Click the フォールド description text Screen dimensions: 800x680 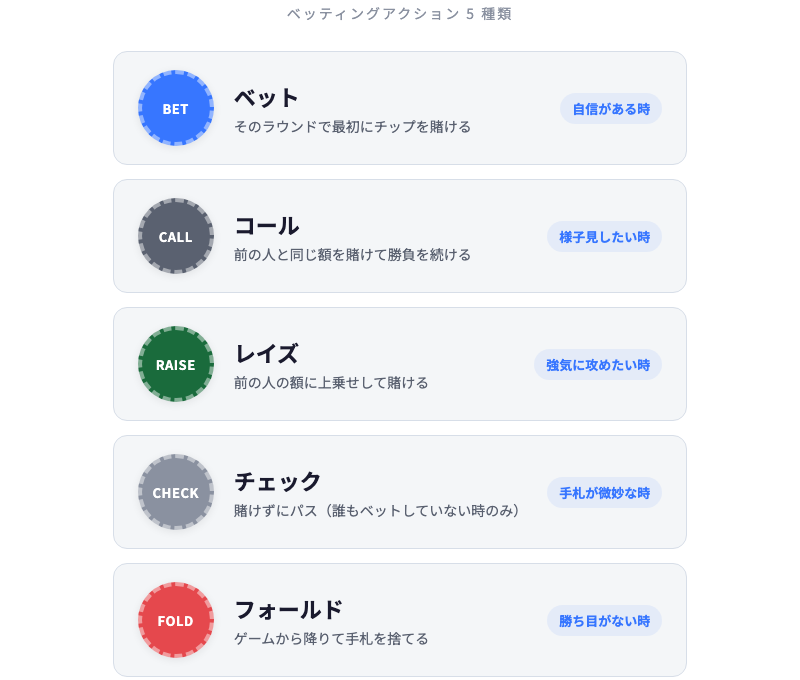(330, 637)
